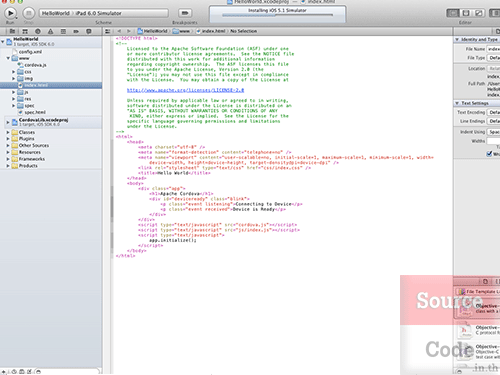Click HelloWorld in the jump bar

[x=153, y=31]
